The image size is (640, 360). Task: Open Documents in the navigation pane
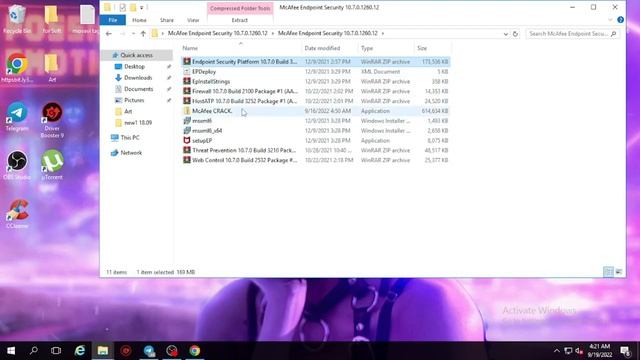click(x=138, y=89)
